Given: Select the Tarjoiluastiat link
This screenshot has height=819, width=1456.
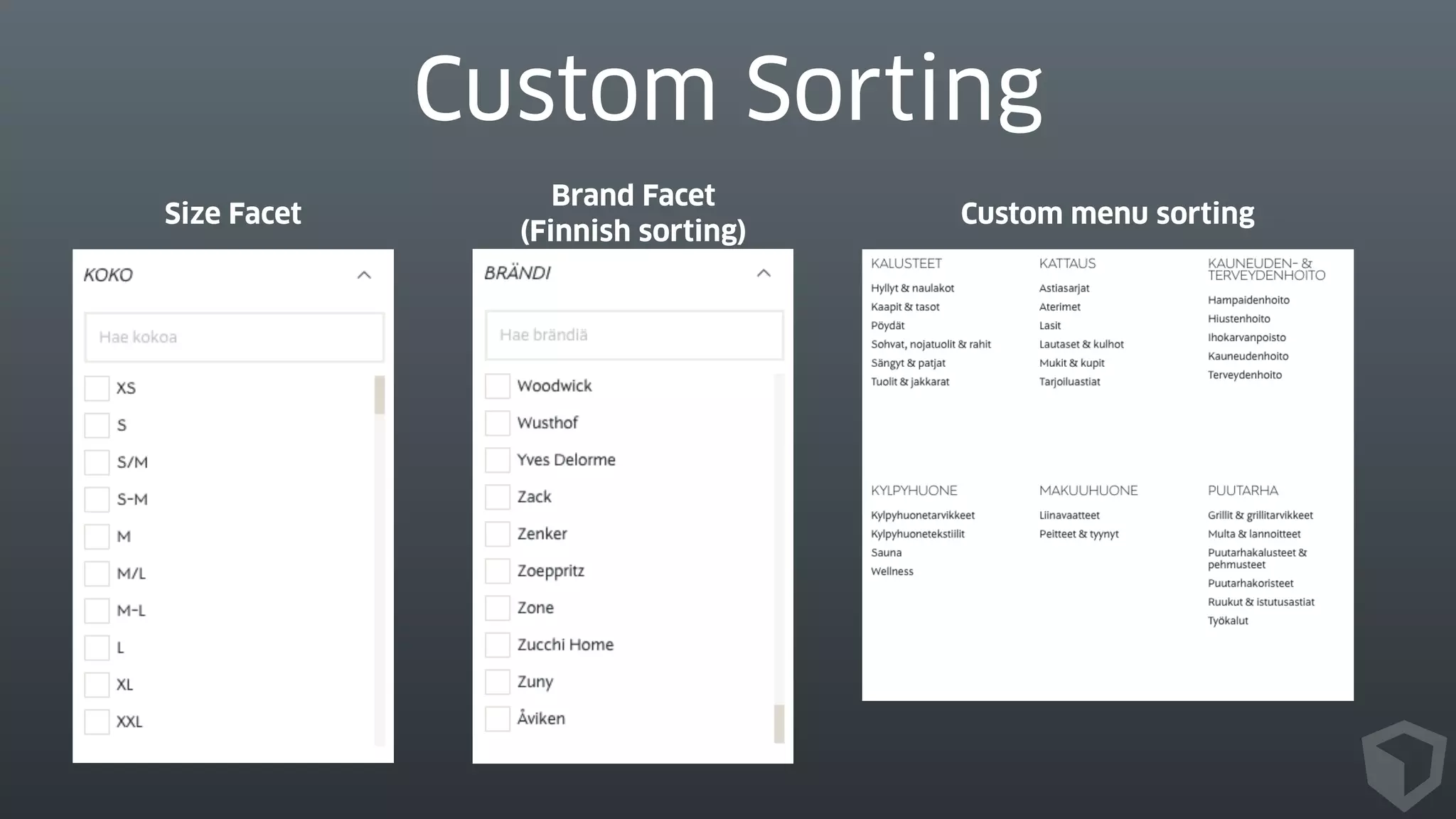Looking at the screenshot, I should tap(1070, 382).
